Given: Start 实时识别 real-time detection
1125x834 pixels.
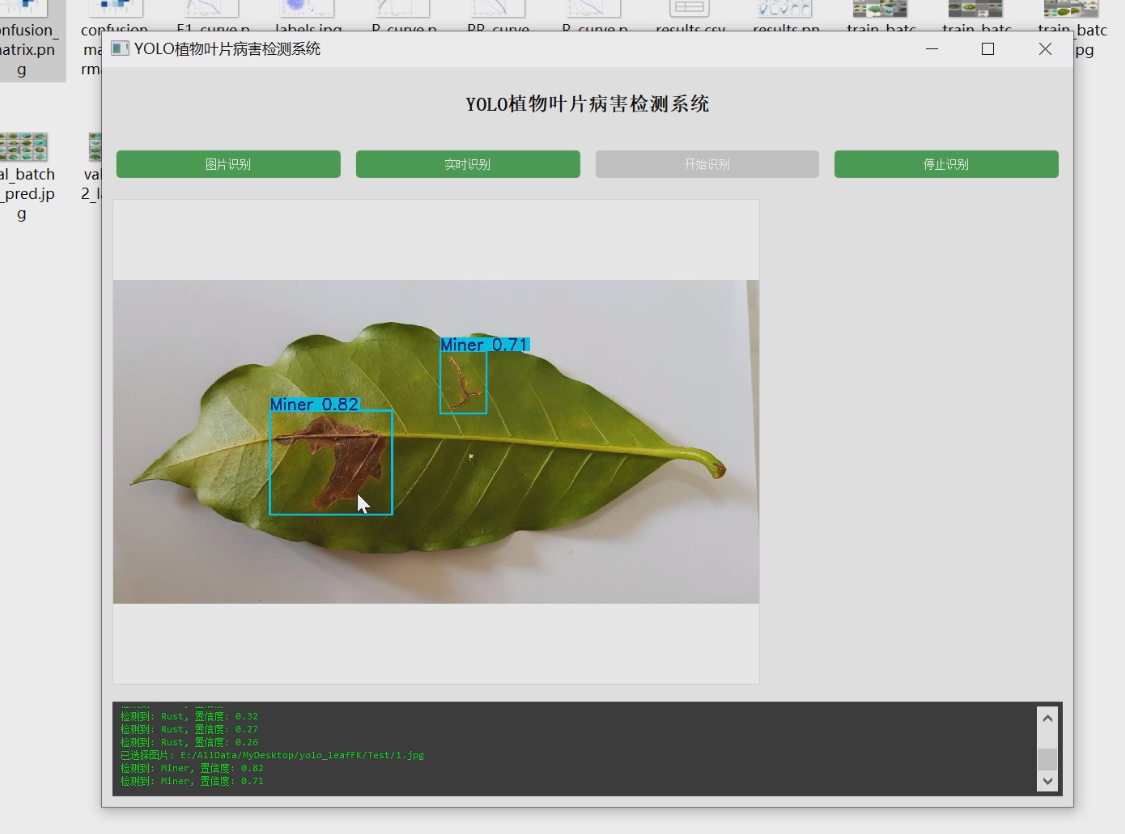Looking at the screenshot, I should pyautogui.click(x=468, y=164).
